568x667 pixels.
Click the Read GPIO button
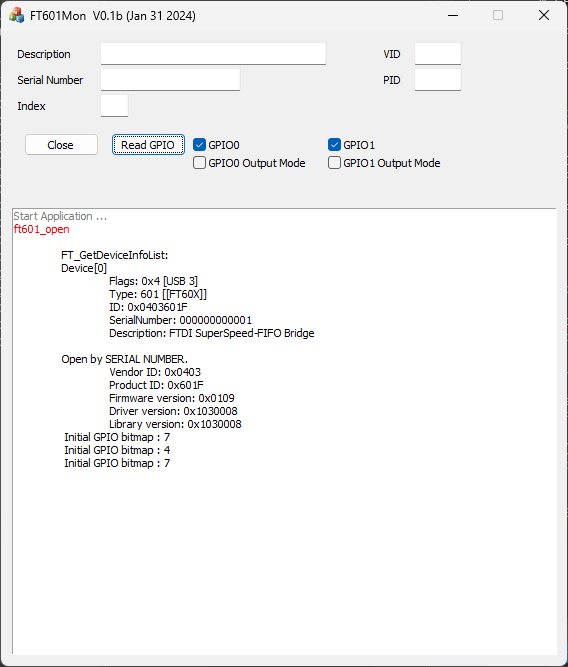148,145
